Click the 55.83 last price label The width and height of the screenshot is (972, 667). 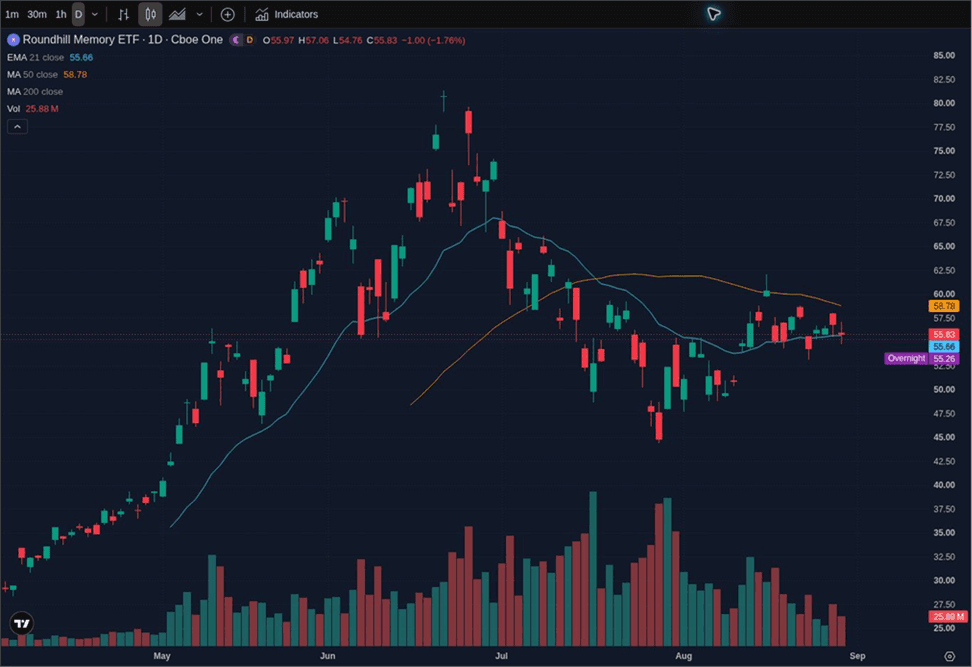point(943,335)
